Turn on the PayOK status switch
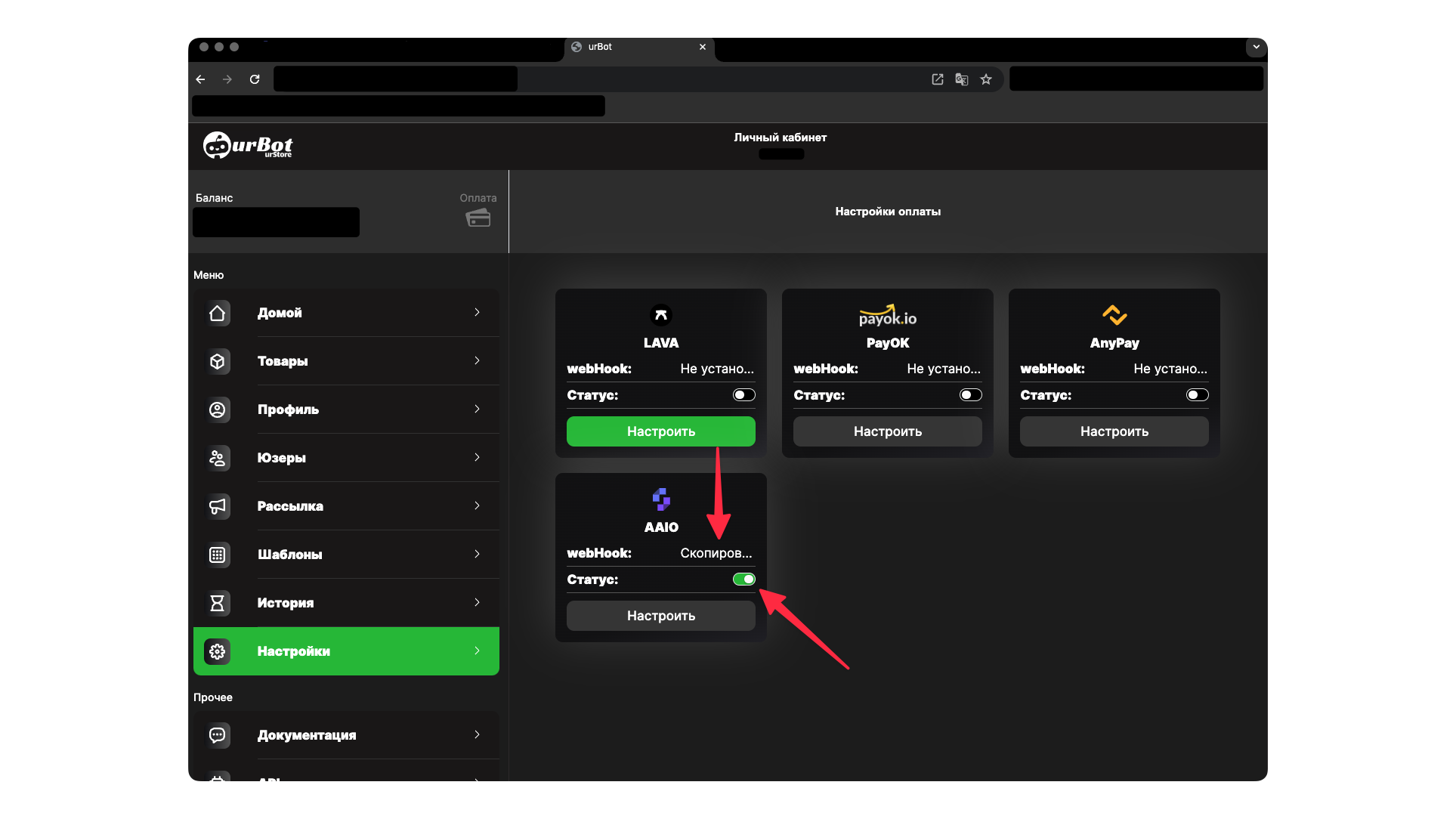1456x819 pixels. [x=970, y=395]
